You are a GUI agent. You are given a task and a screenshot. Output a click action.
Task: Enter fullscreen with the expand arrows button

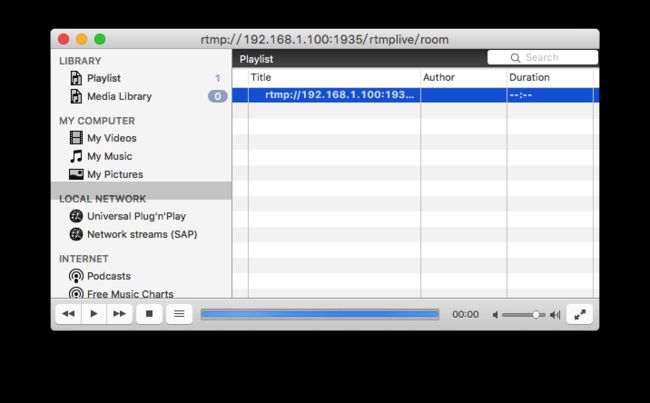tap(580, 314)
